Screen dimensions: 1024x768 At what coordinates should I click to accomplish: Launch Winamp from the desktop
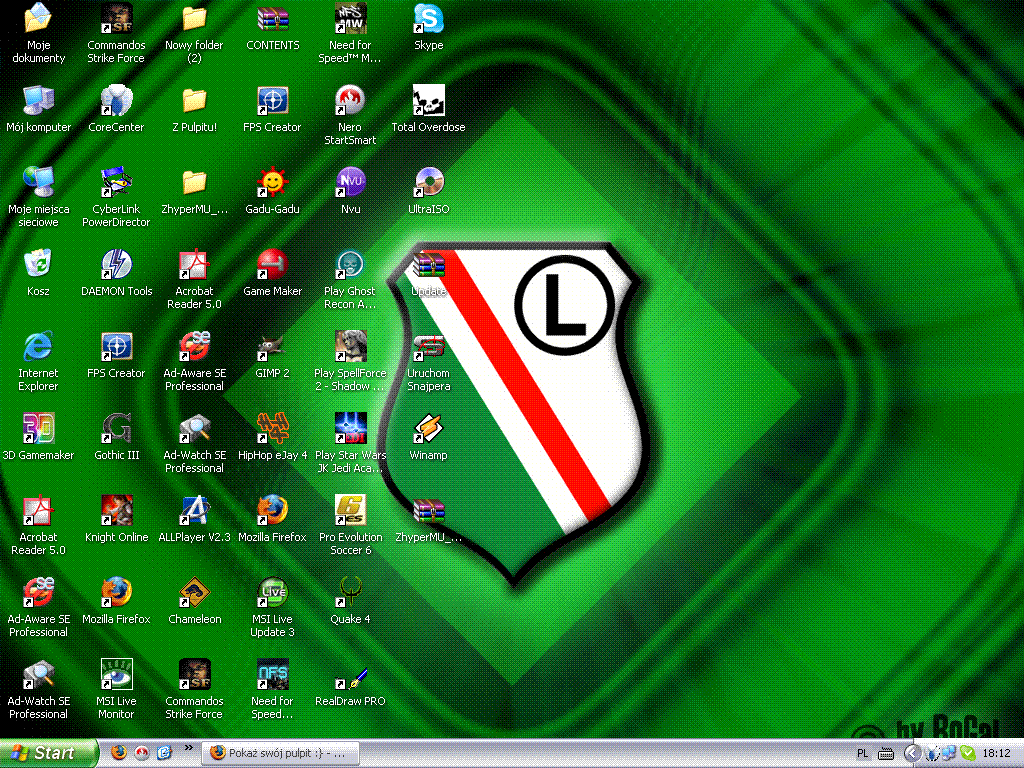point(429,430)
